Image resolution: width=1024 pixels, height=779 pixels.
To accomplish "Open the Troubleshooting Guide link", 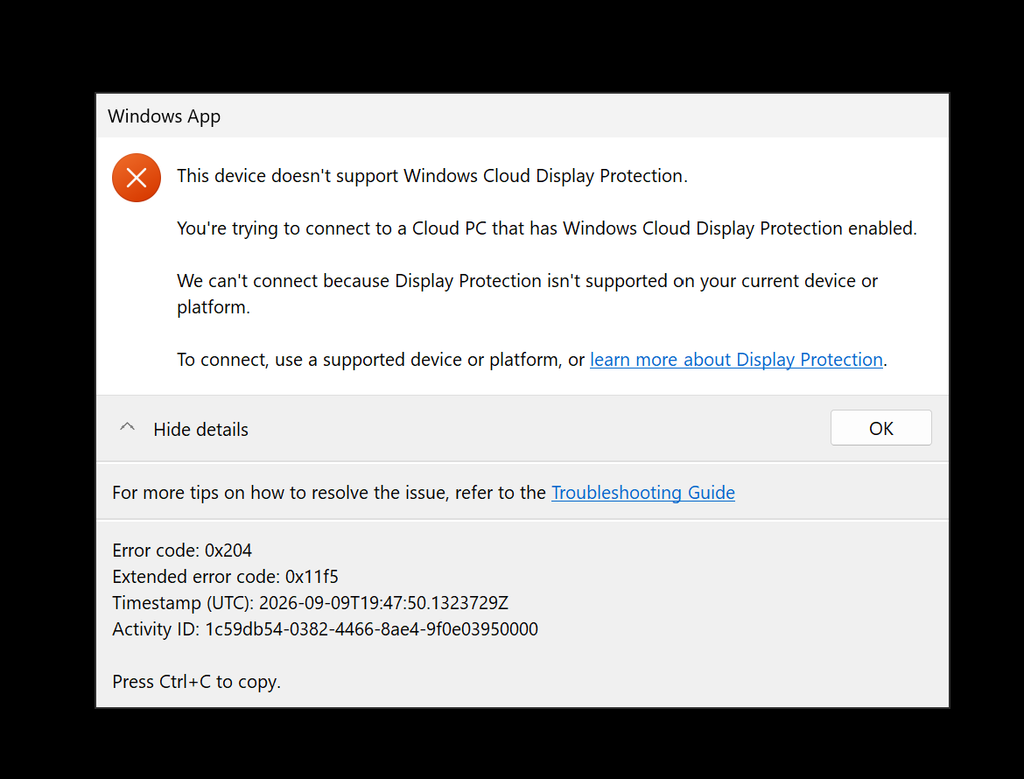I will pyautogui.click(x=643, y=492).
